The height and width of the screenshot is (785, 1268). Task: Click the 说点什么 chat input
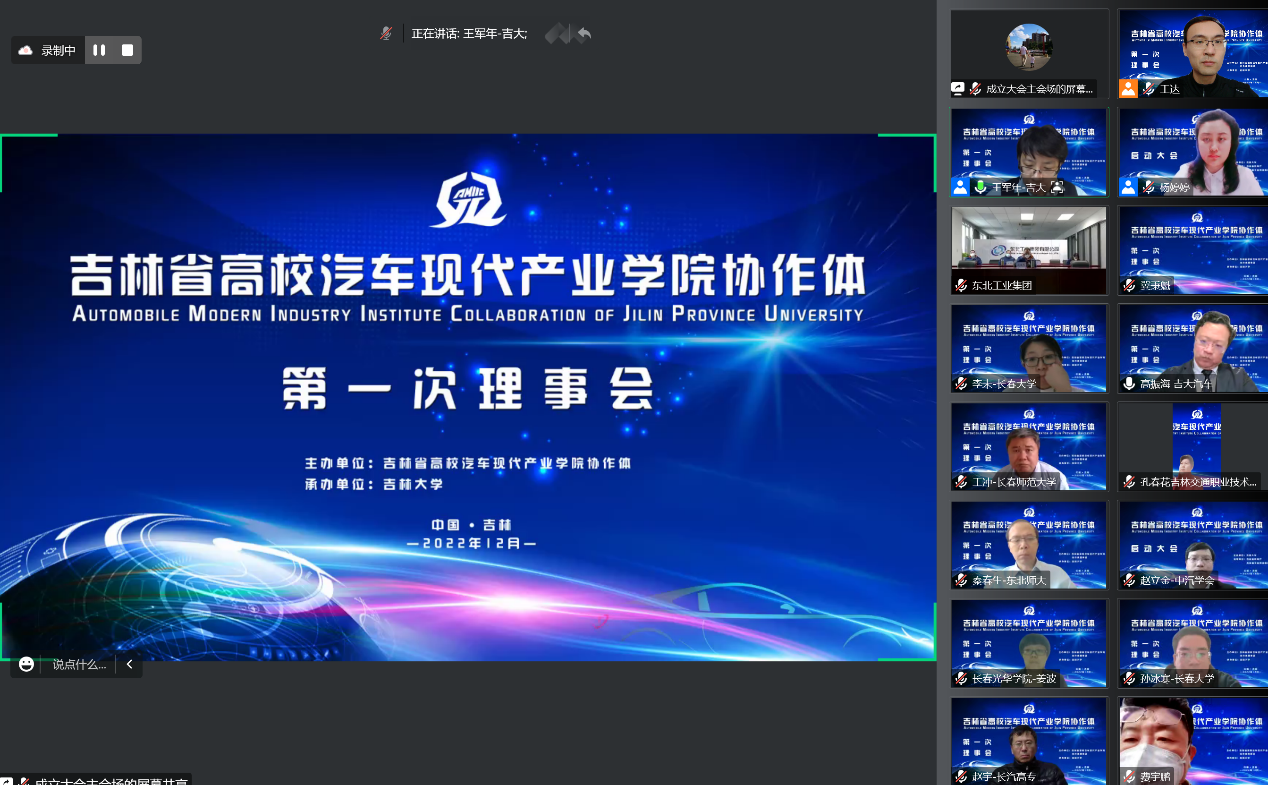point(79,664)
